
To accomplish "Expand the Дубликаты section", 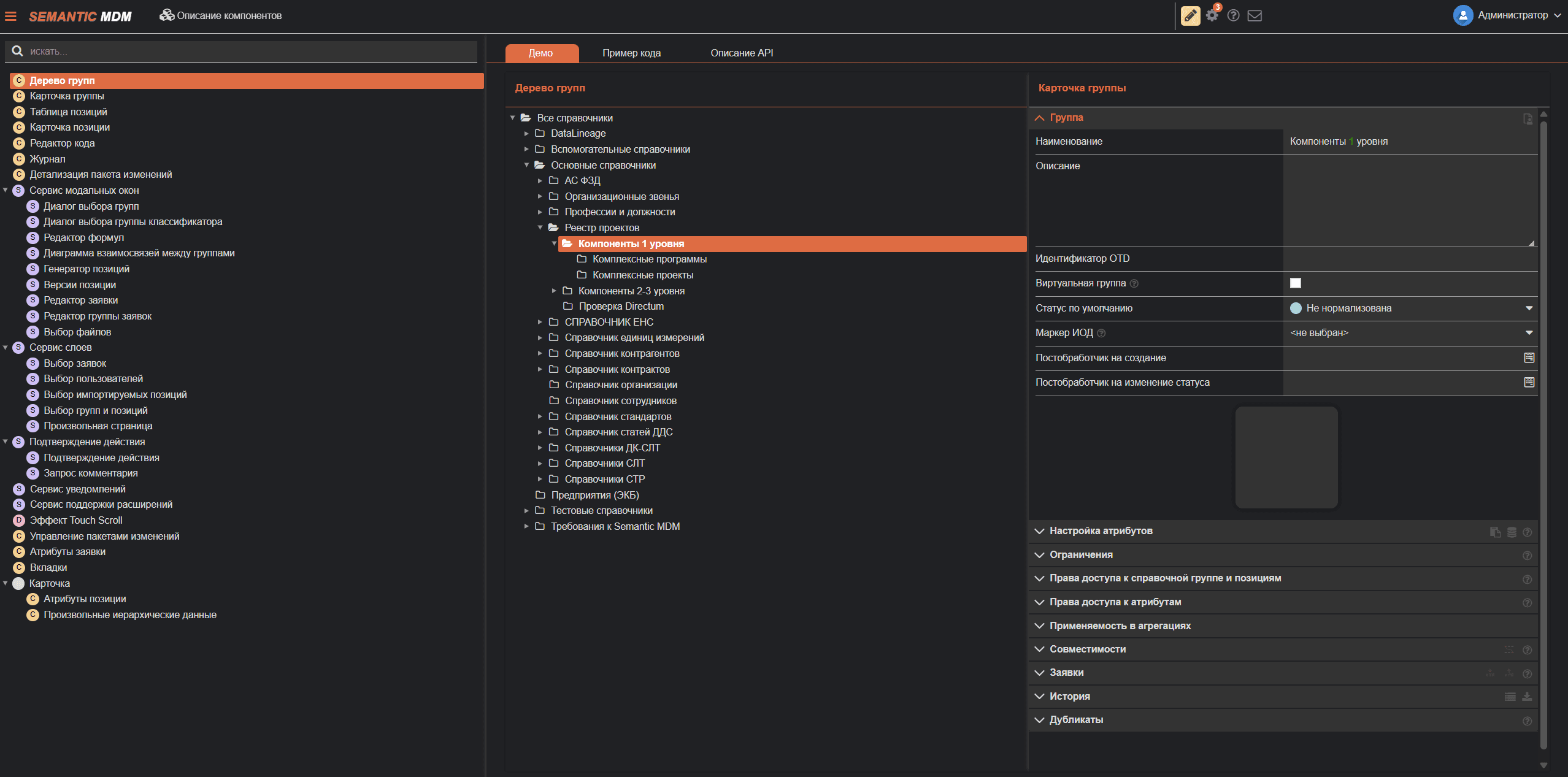I will coord(1039,720).
